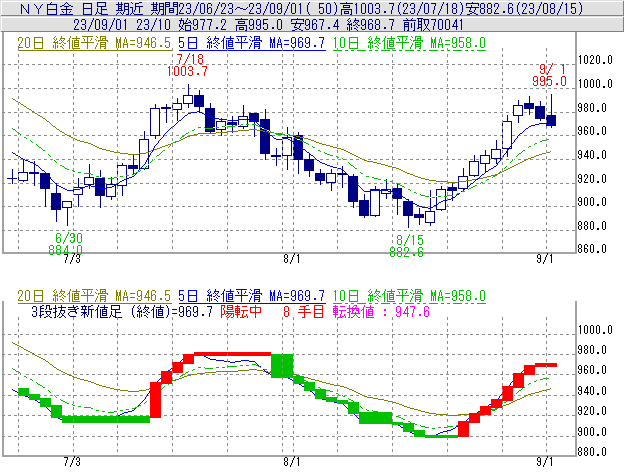The image size is (624, 475).
Task: Click the 7/3 date label on lower chart axis
Action: 72,462
